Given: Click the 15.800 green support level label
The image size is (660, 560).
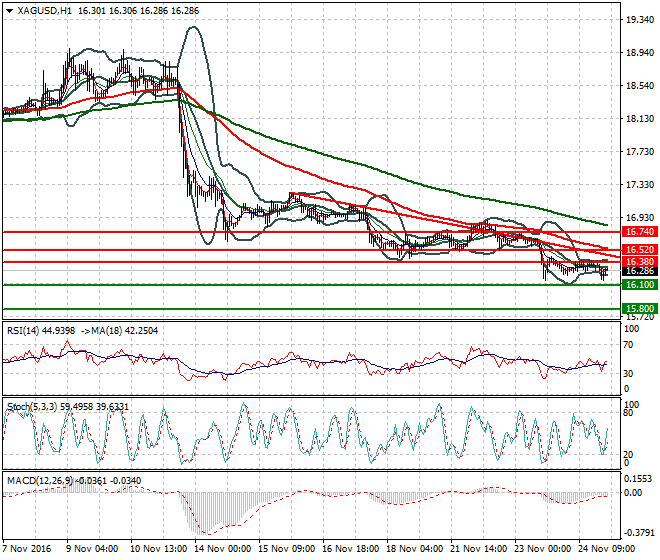Looking at the screenshot, I should 639,308.
